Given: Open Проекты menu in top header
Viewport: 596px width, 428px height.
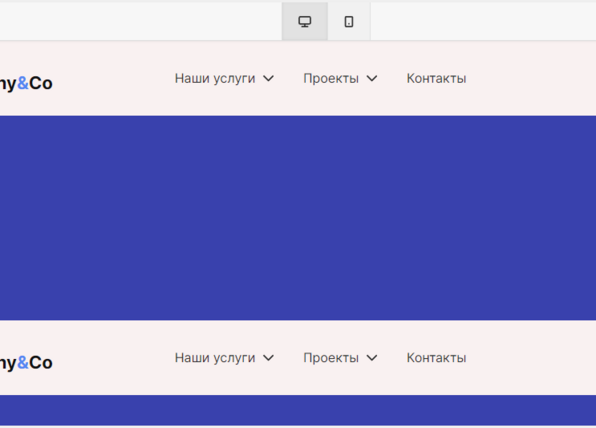Looking at the screenshot, I should (331, 79).
